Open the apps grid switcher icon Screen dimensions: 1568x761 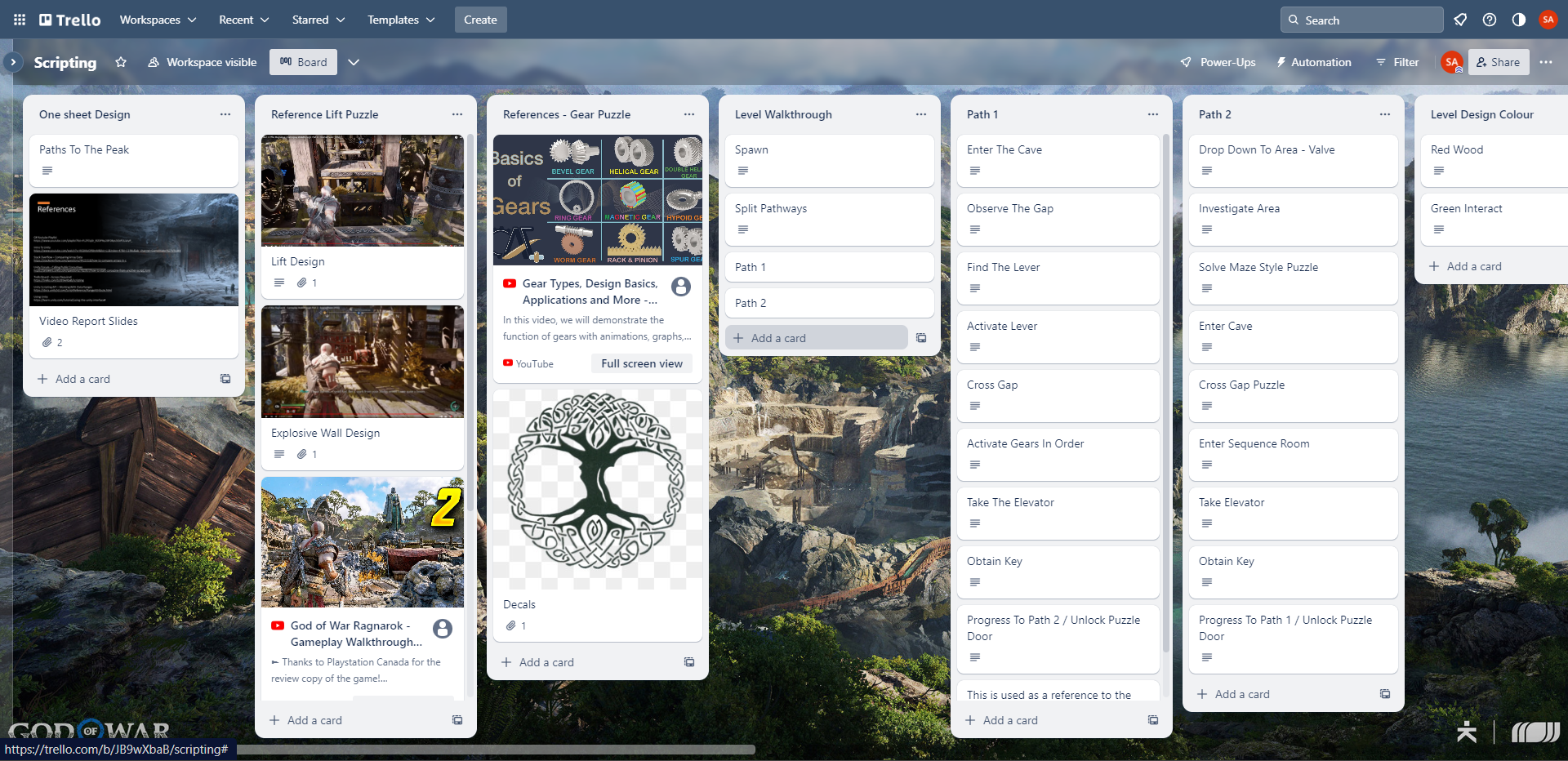pos(20,20)
